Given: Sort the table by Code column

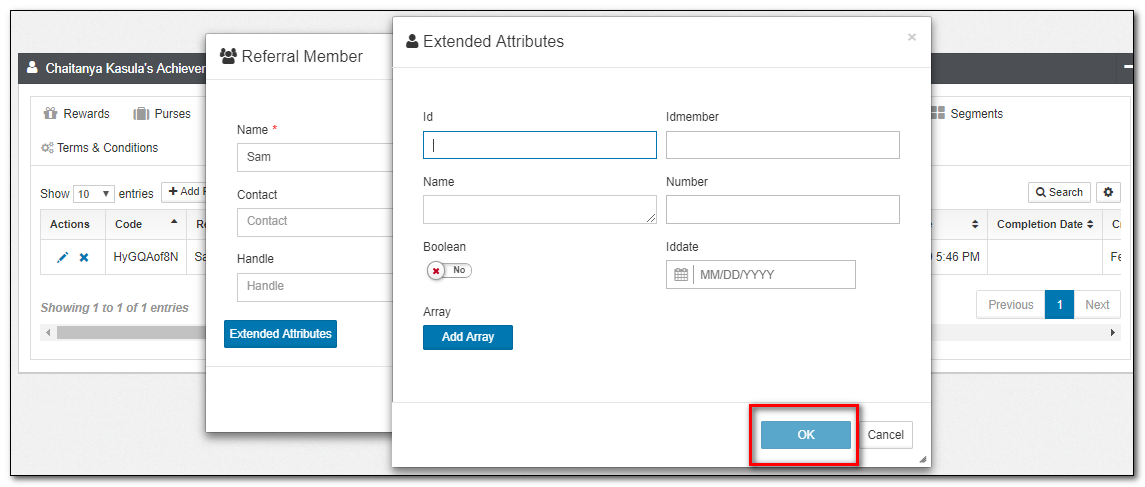Looking at the screenshot, I should click(147, 224).
